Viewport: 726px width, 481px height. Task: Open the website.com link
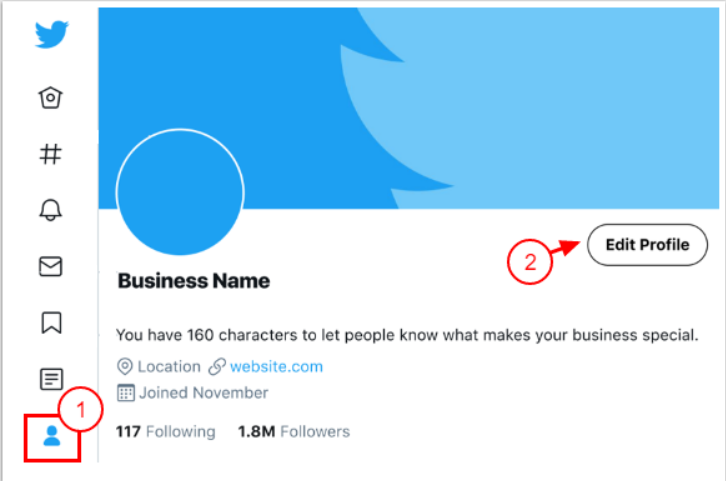pos(277,367)
